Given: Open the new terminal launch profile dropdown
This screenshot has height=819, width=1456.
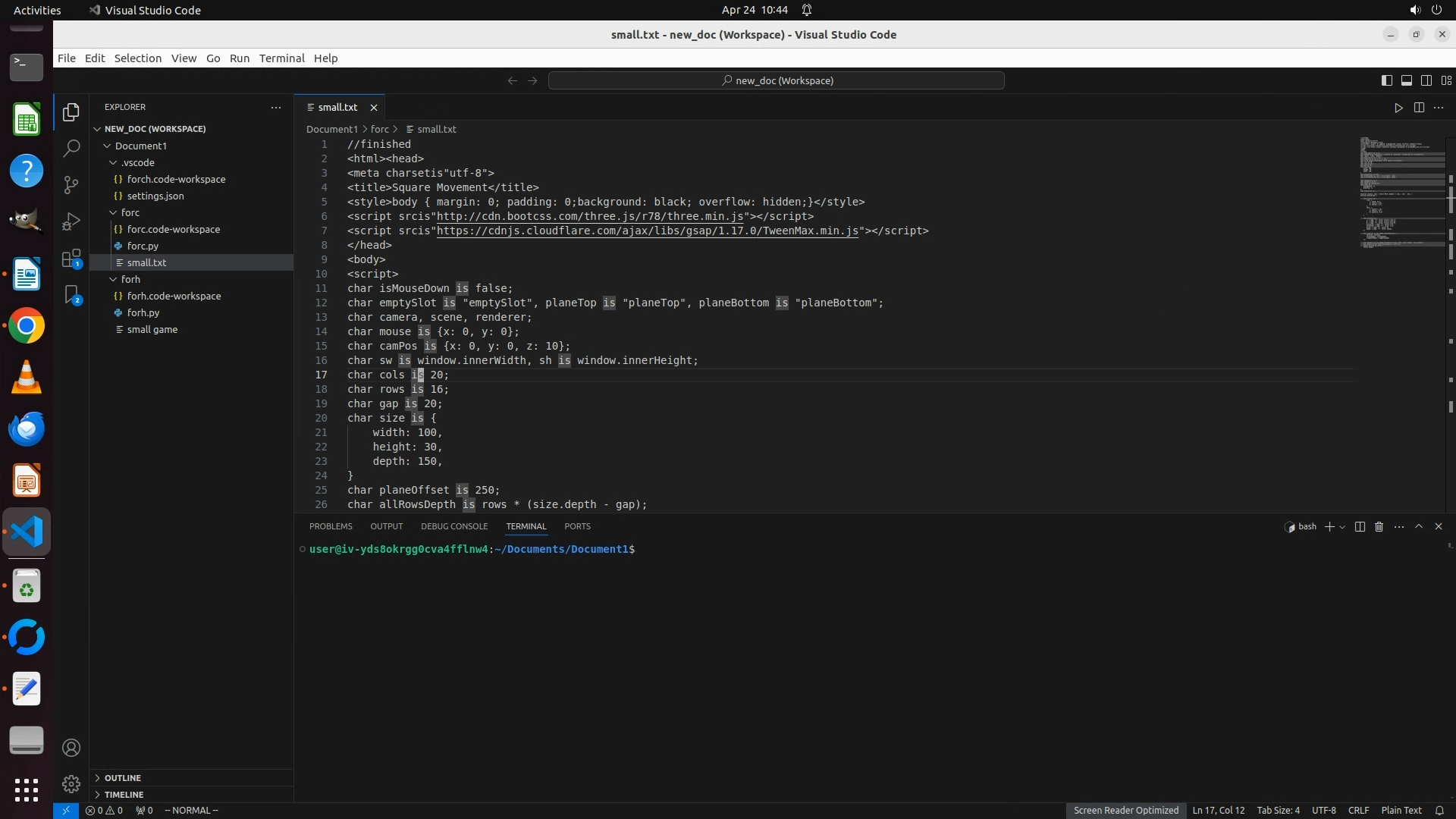Looking at the screenshot, I should coord(1342,527).
